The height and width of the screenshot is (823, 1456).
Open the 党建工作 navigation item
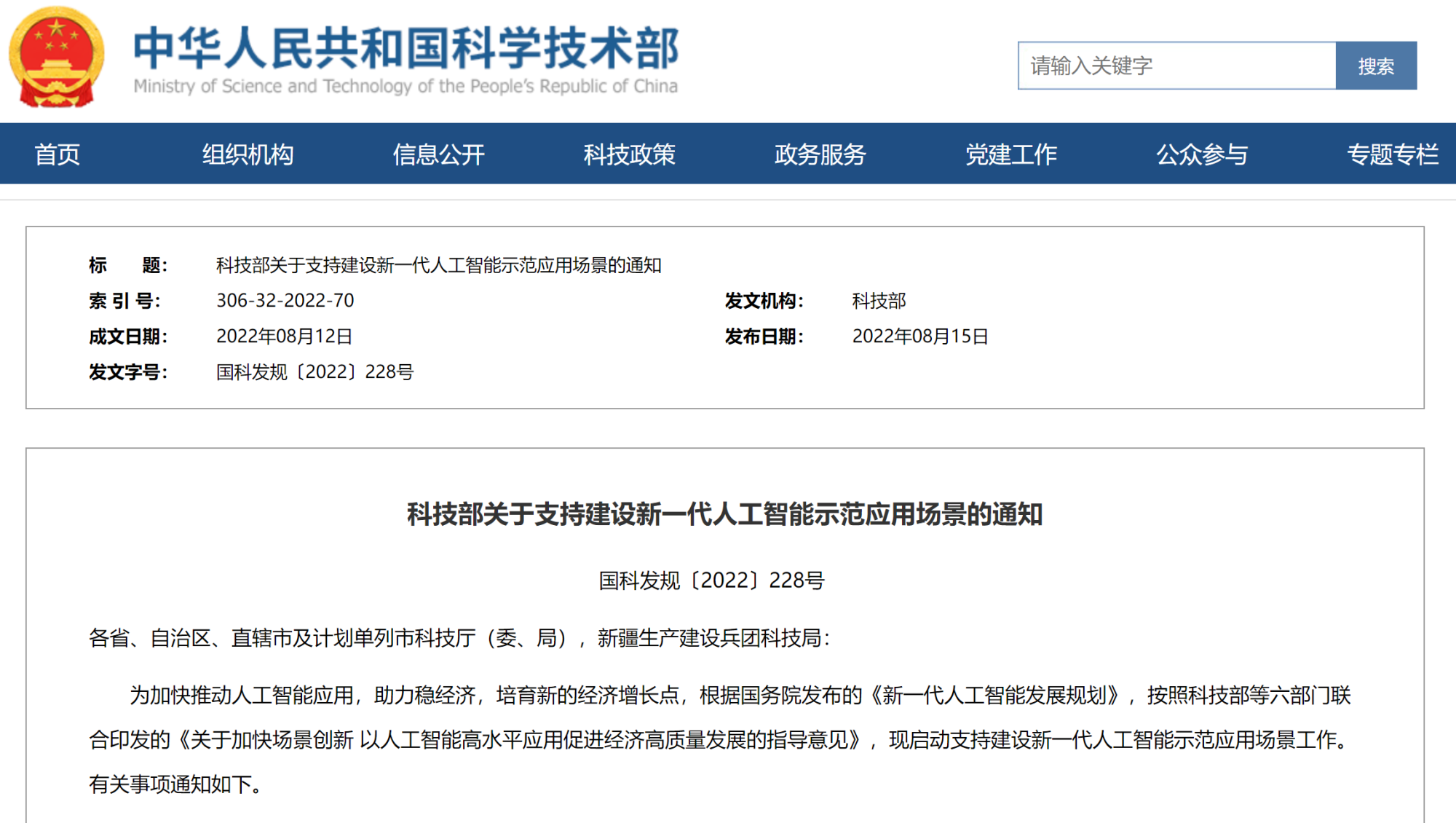click(1010, 154)
